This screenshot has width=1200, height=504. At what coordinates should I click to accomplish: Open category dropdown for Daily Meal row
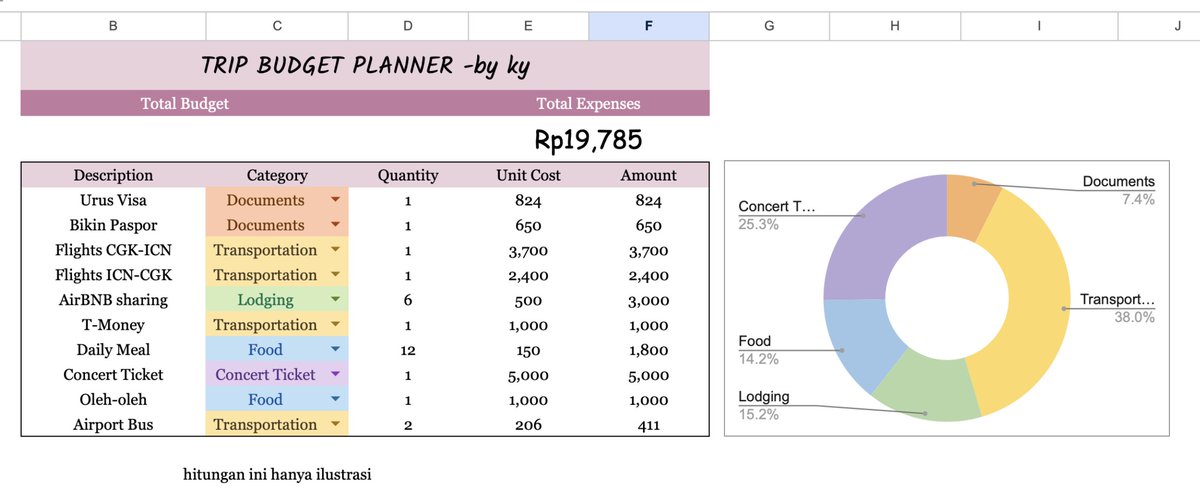(x=335, y=350)
